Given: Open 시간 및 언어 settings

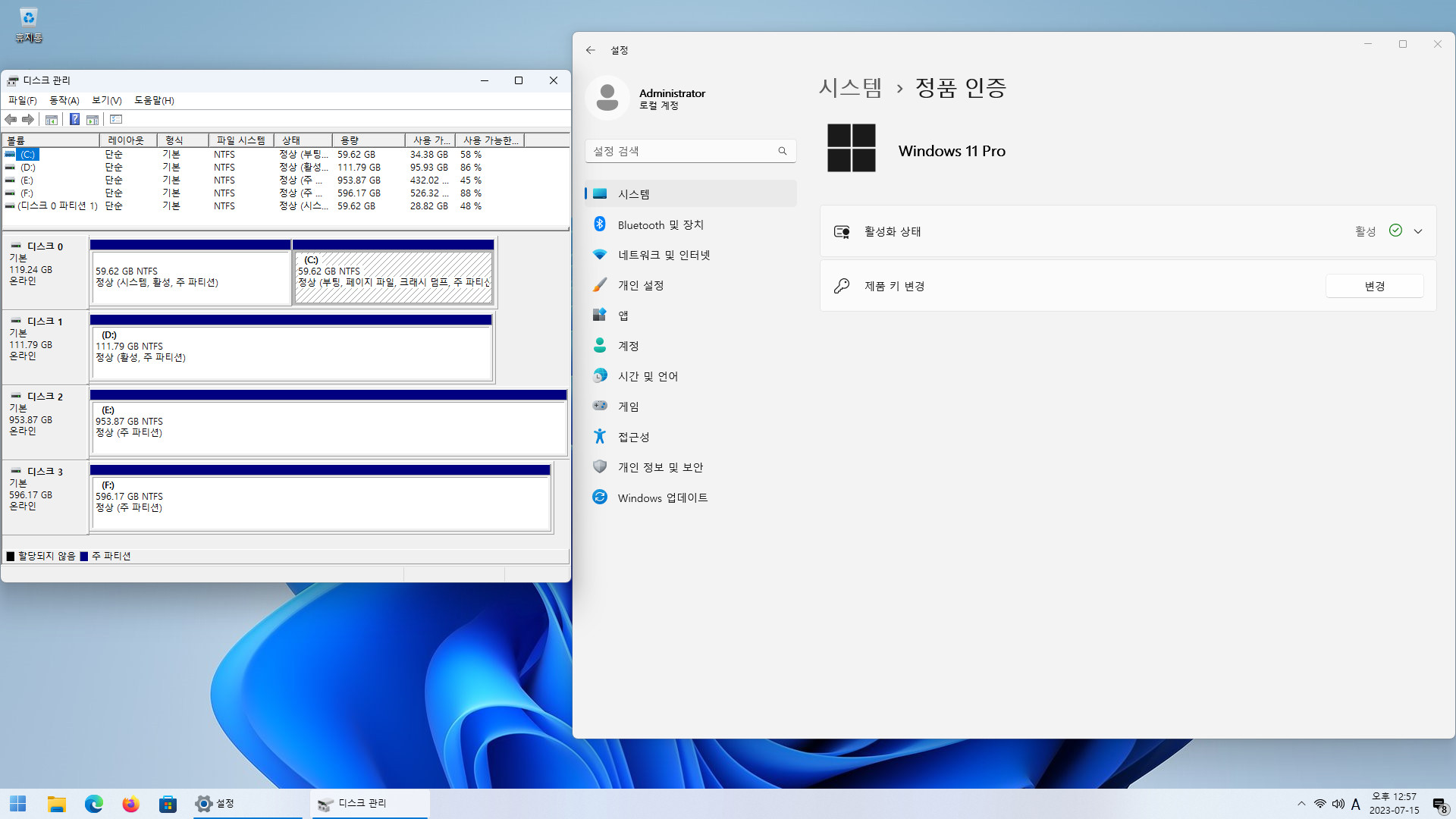Looking at the screenshot, I should click(690, 376).
